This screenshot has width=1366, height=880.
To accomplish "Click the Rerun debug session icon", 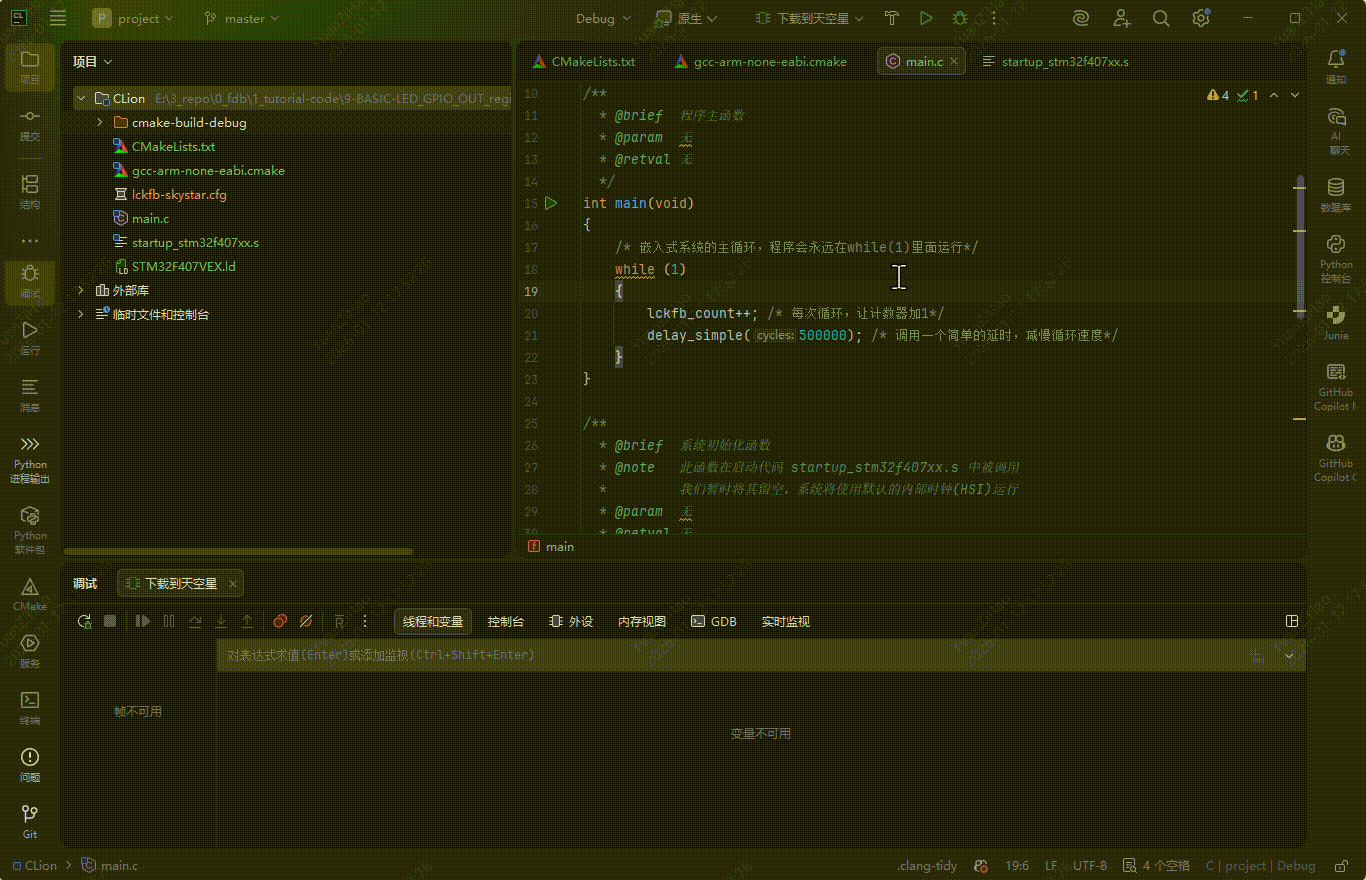I will coord(85,621).
